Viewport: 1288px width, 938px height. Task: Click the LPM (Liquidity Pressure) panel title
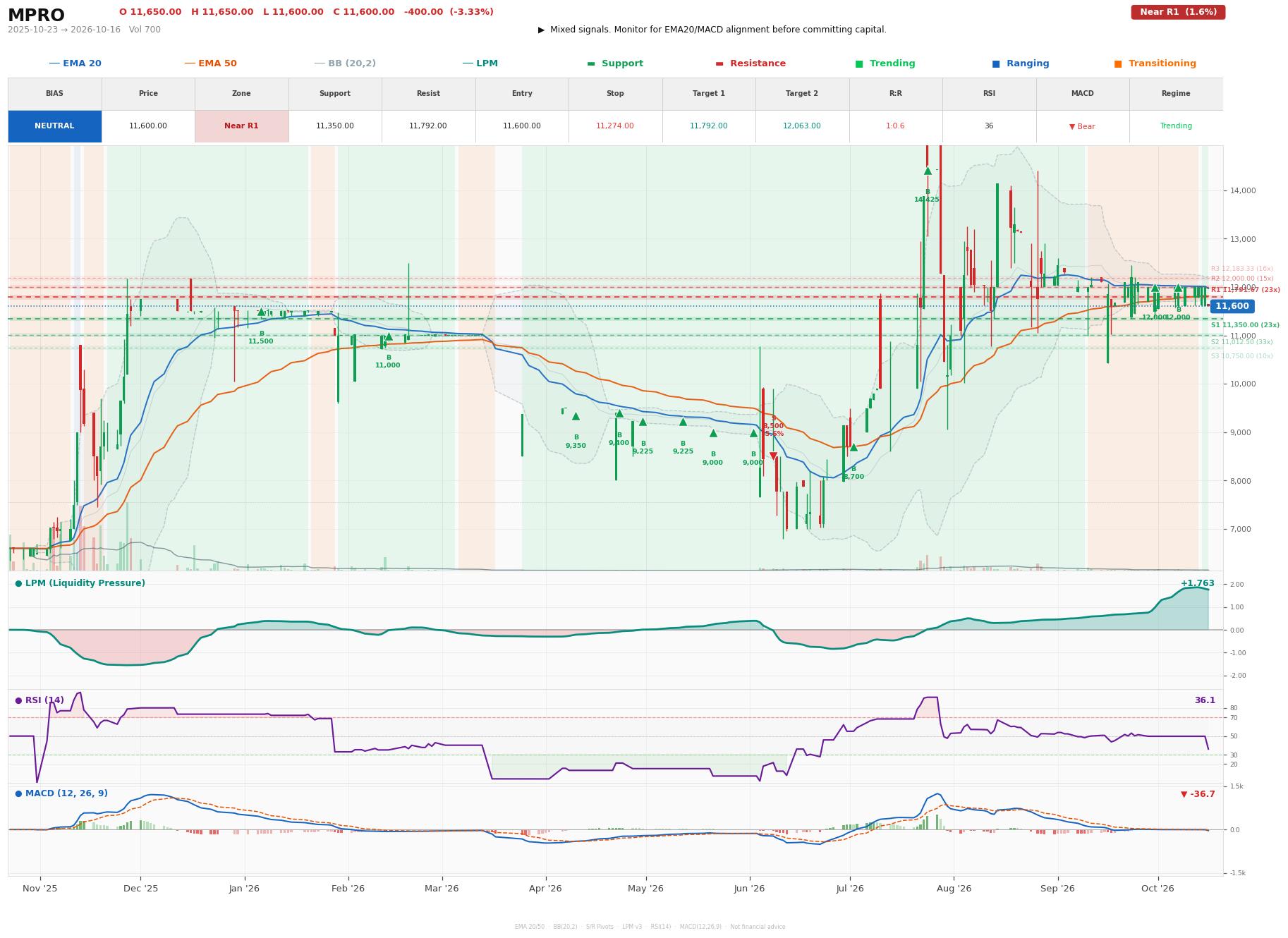pos(80,583)
